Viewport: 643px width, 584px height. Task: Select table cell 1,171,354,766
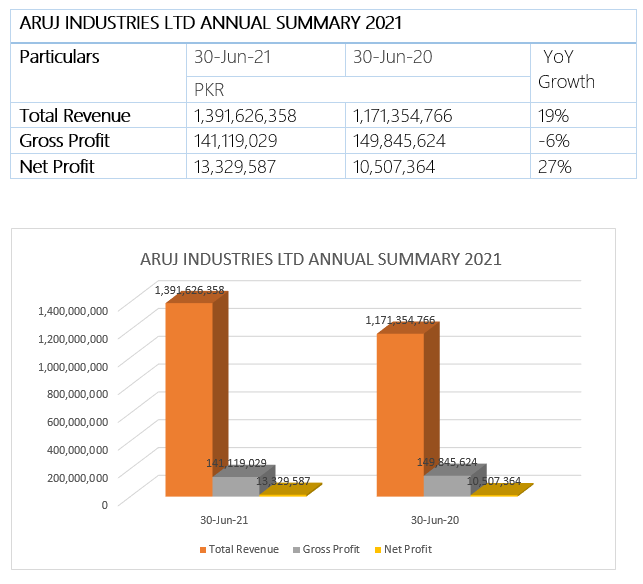[438, 115]
